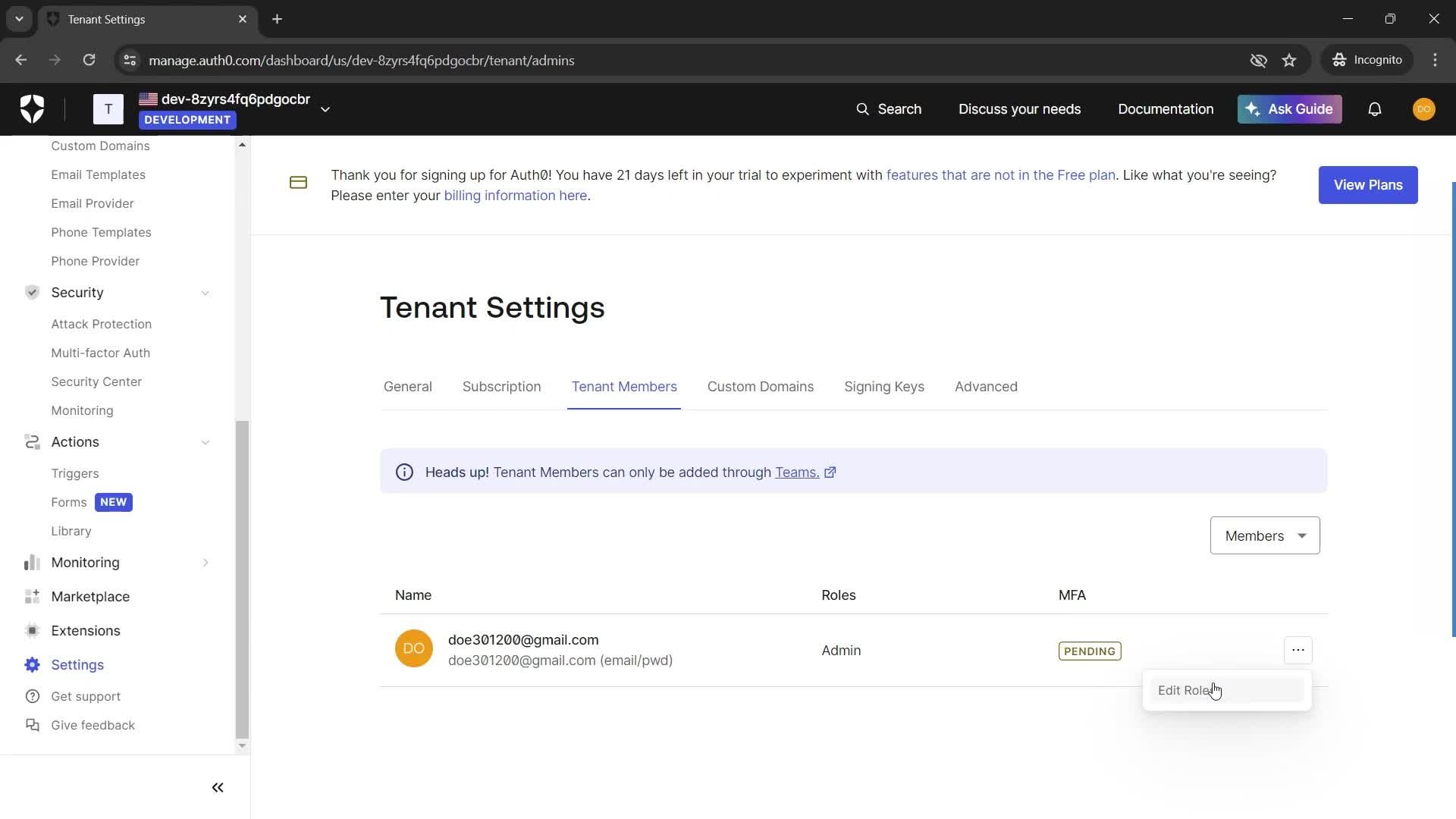This screenshot has height=819, width=1456.
Task: Collapse the Actions section chevron
Action: tap(205, 442)
